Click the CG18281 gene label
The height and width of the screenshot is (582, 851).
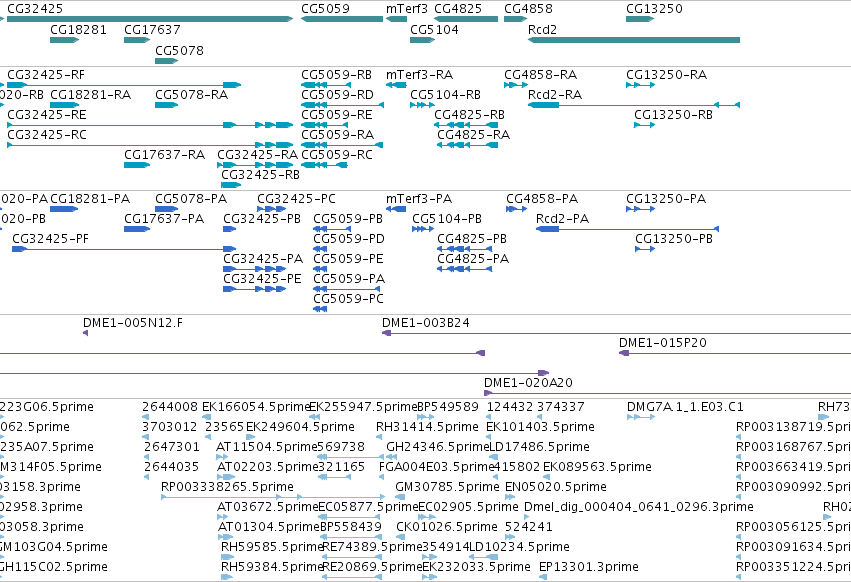[78, 29]
